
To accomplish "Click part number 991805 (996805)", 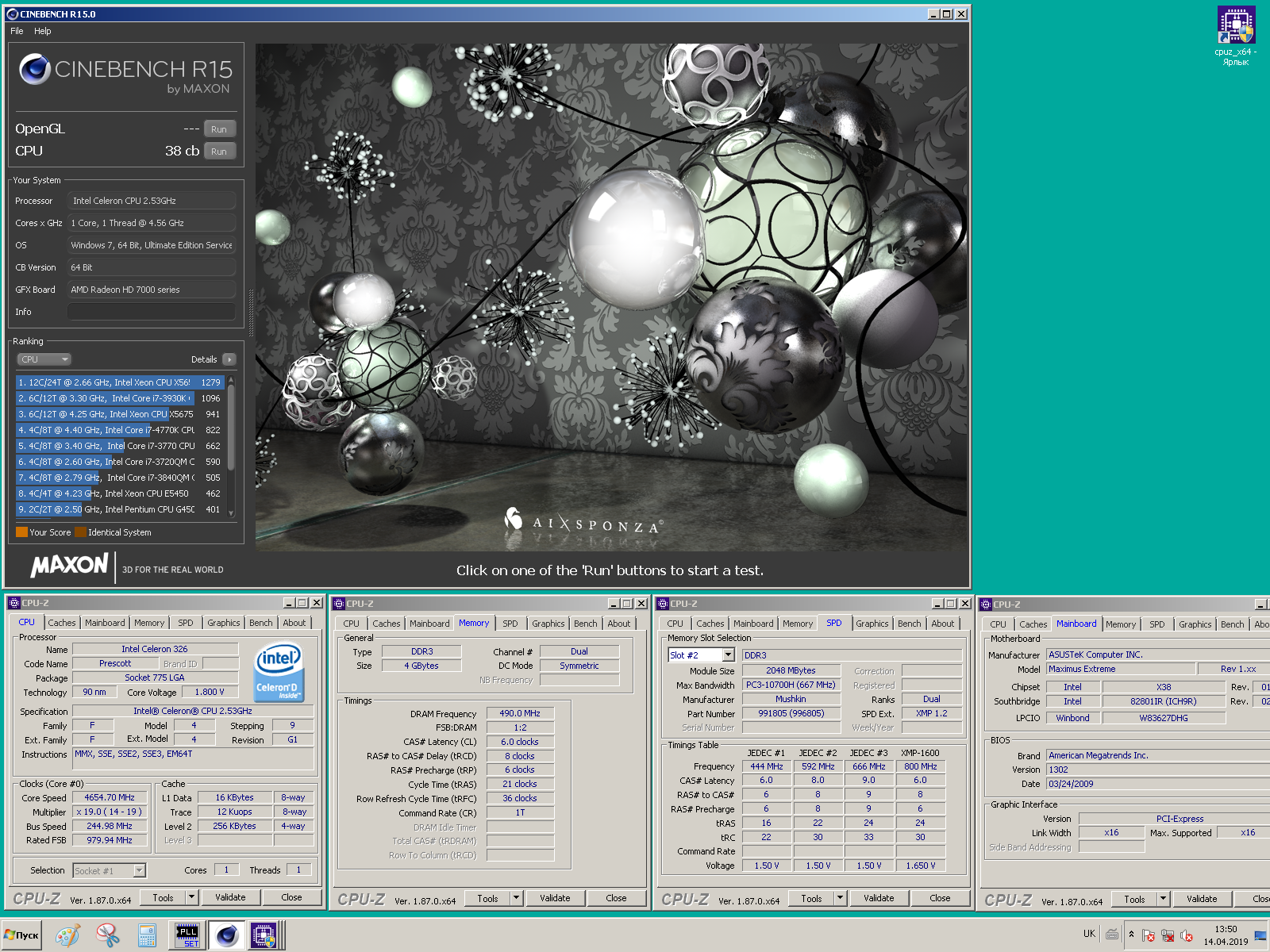I will tap(791, 713).
